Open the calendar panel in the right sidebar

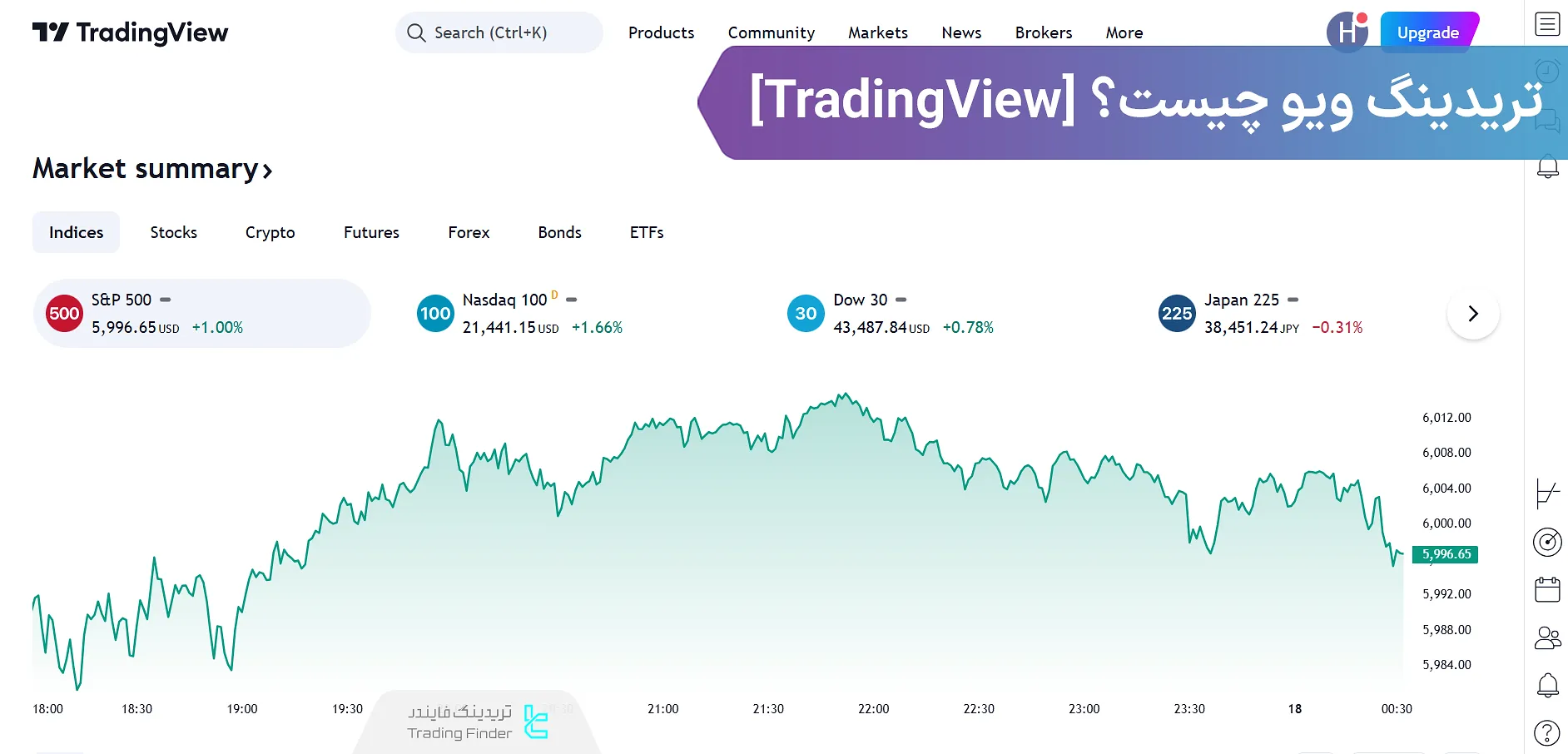point(1548,588)
